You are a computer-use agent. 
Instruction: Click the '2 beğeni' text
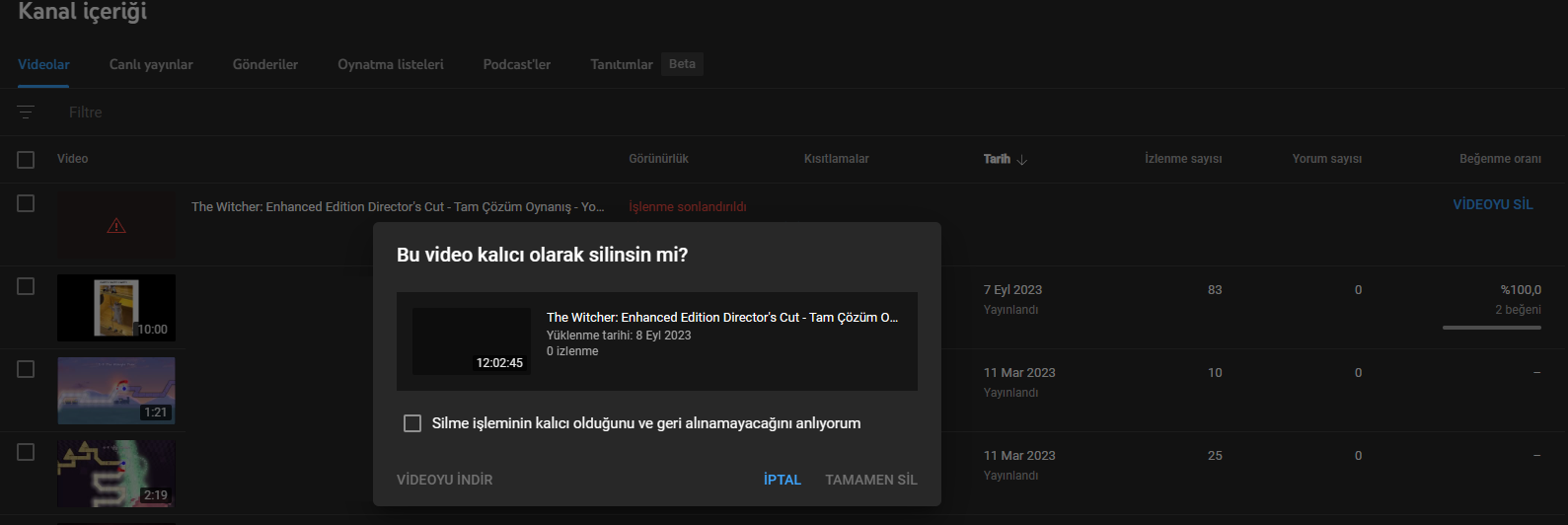pyautogui.click(x=1518, y=310)
